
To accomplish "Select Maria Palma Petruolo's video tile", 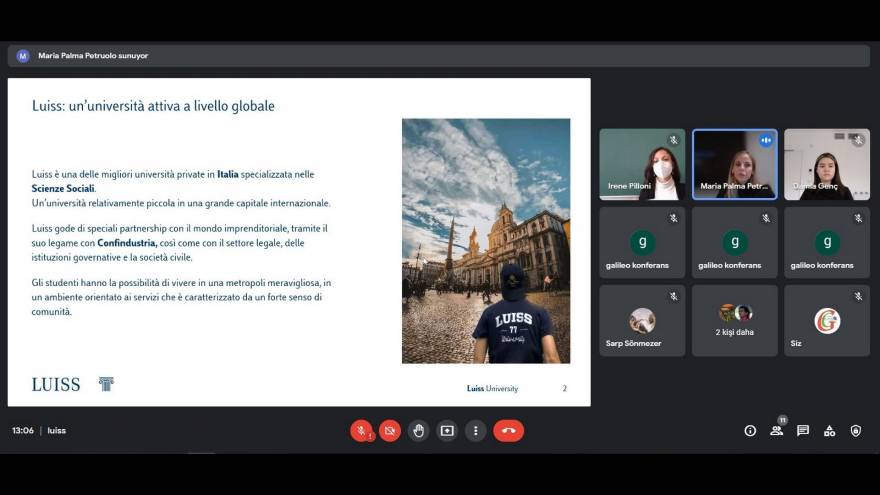I will tap(735, 164).
